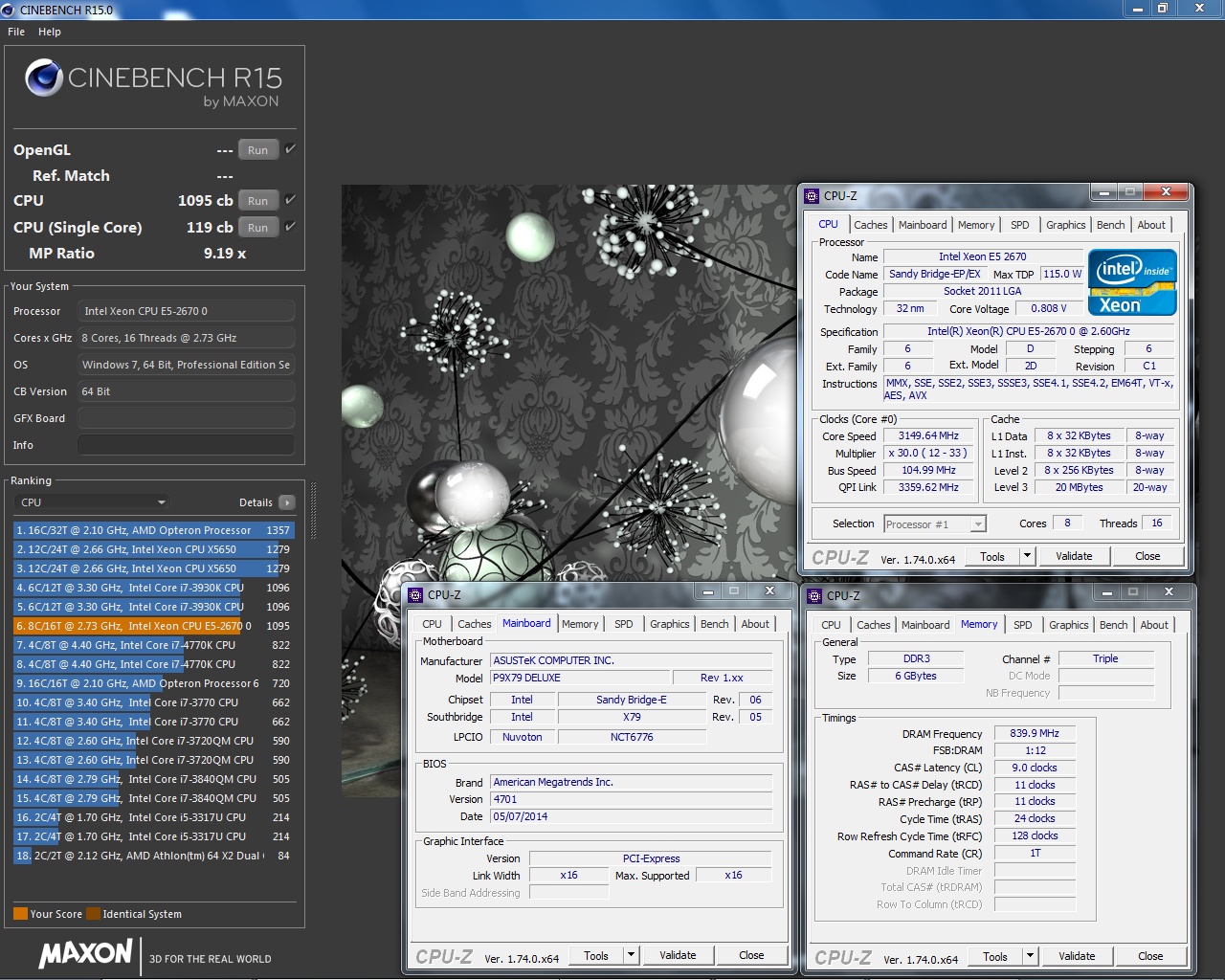Click Tools button in top CPU-Z window
The height and width of the screenshot is (980, 1225).
pyautogui.click(x=992, y=556)
